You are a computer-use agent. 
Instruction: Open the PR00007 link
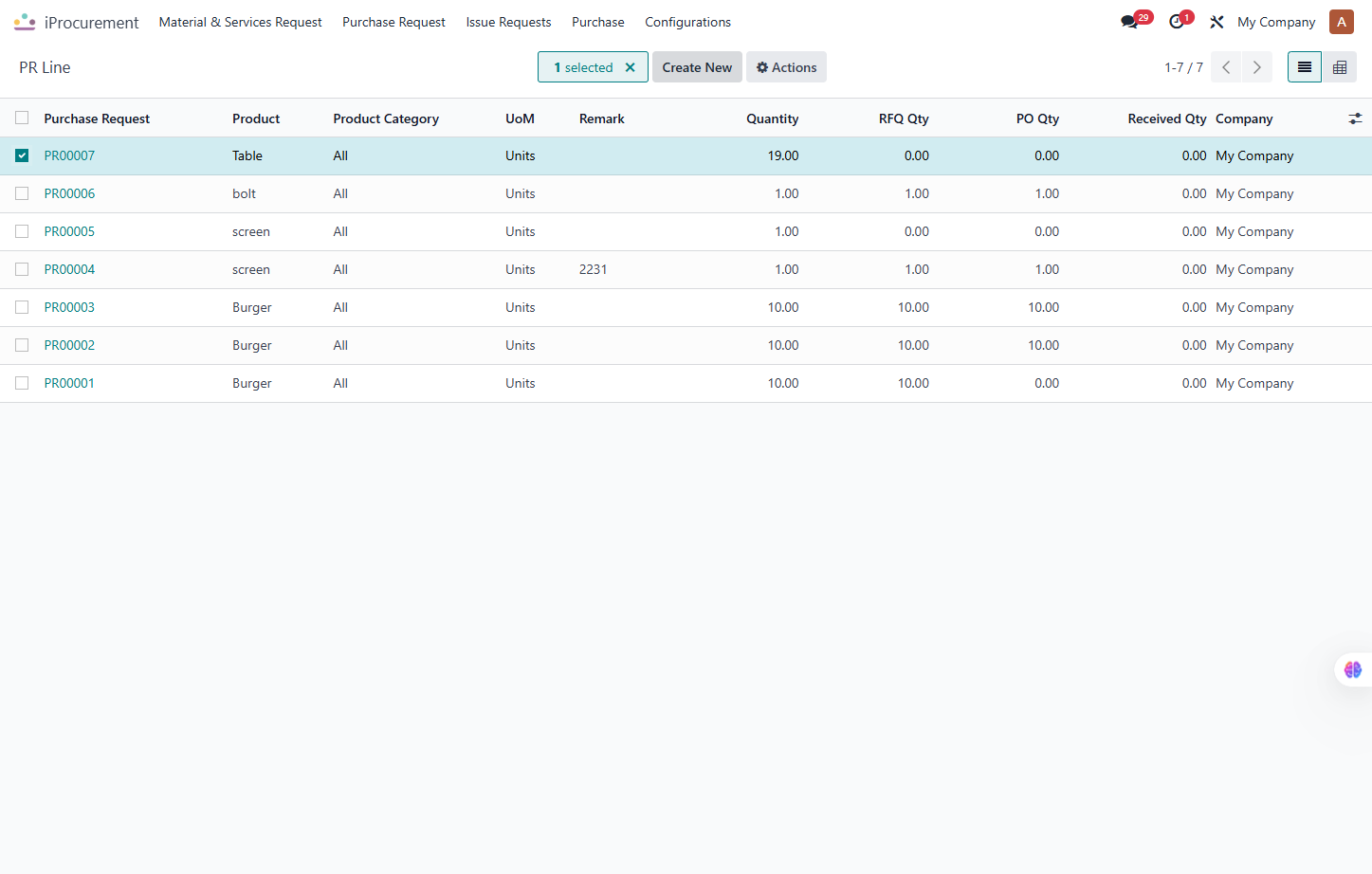click(69, 155)
